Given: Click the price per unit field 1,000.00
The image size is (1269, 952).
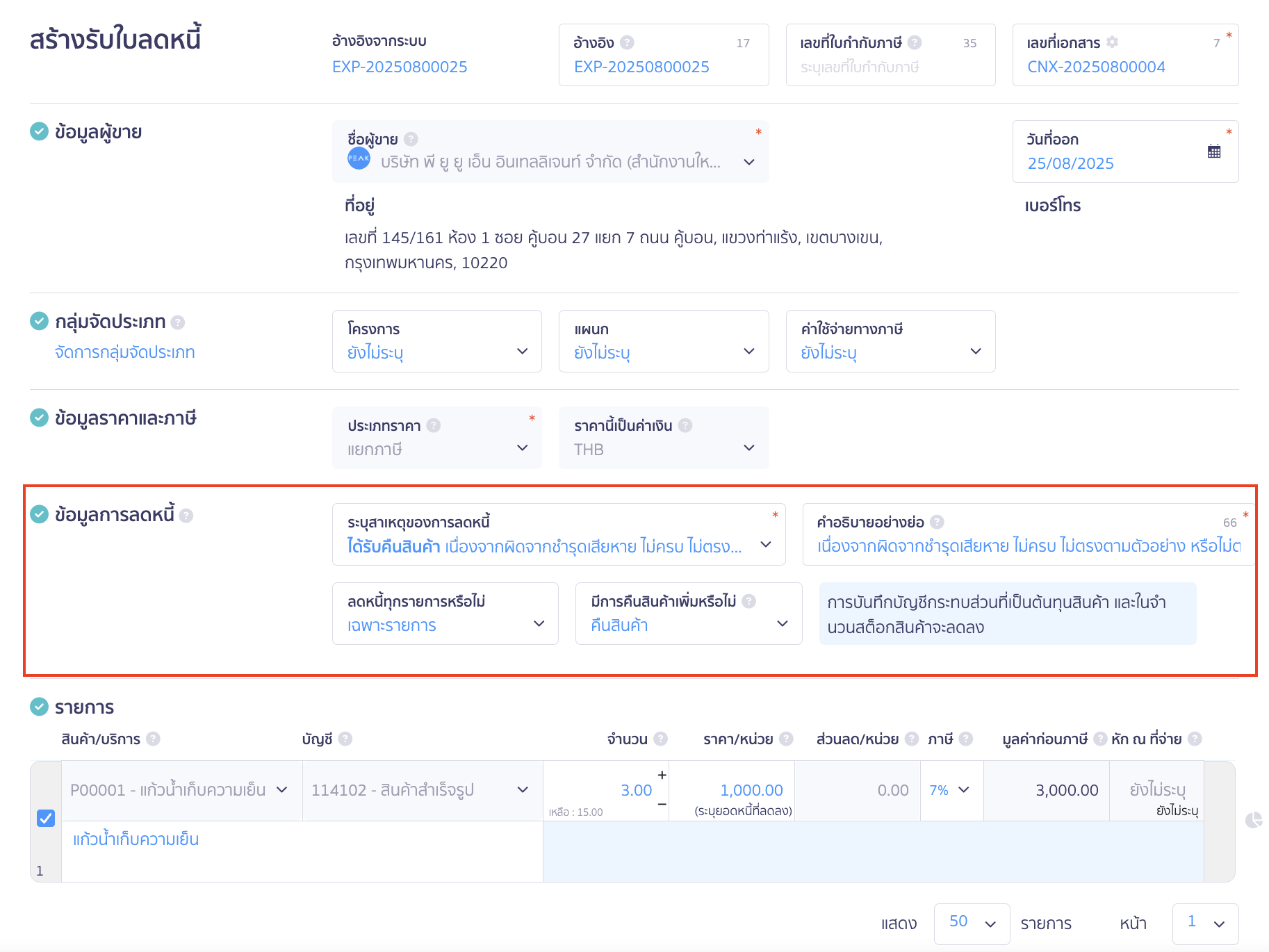Looking at the screenshot, I should [x=751, y=790].
